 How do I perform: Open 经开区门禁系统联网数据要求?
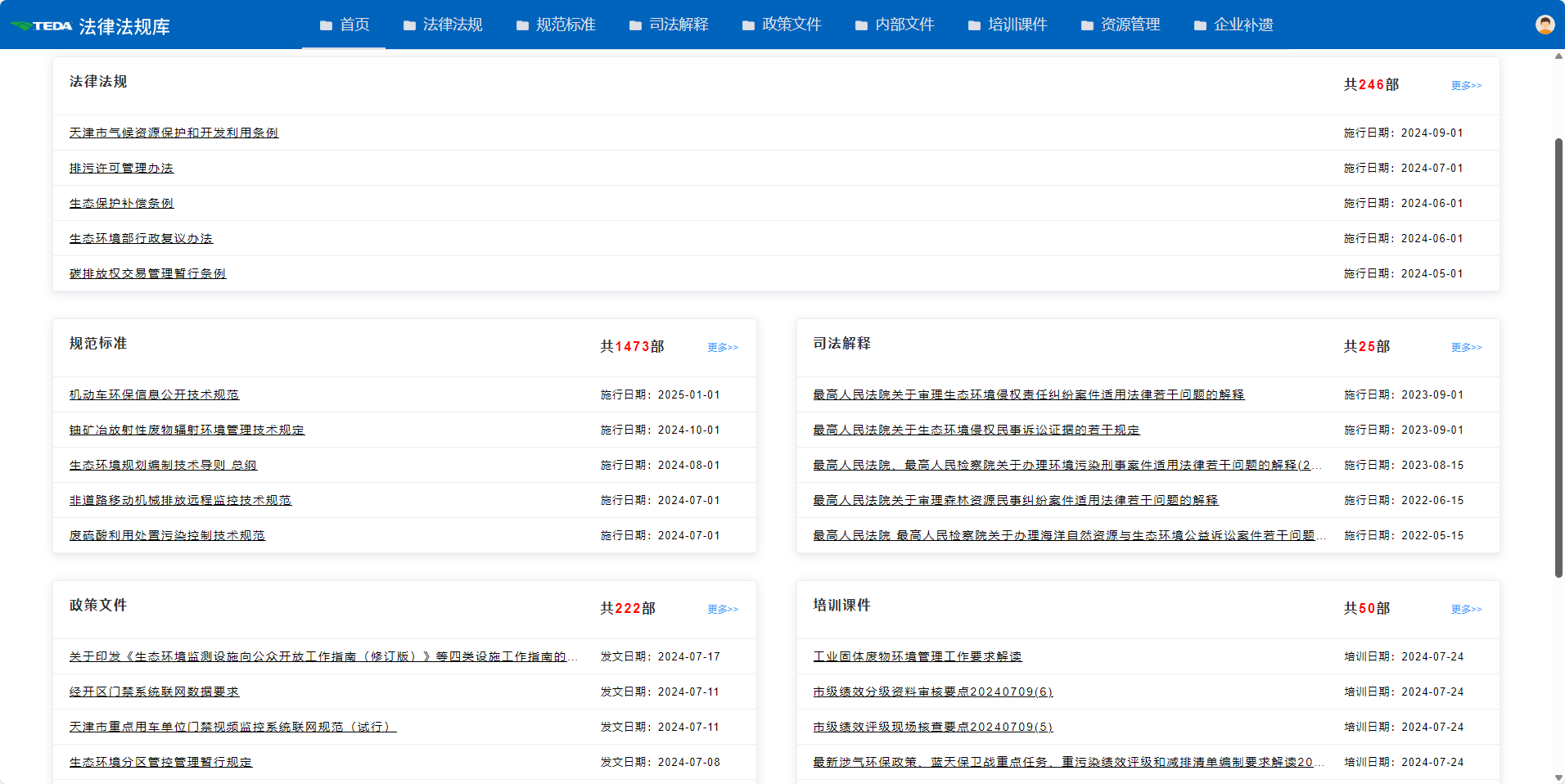(x=154, y=692)
